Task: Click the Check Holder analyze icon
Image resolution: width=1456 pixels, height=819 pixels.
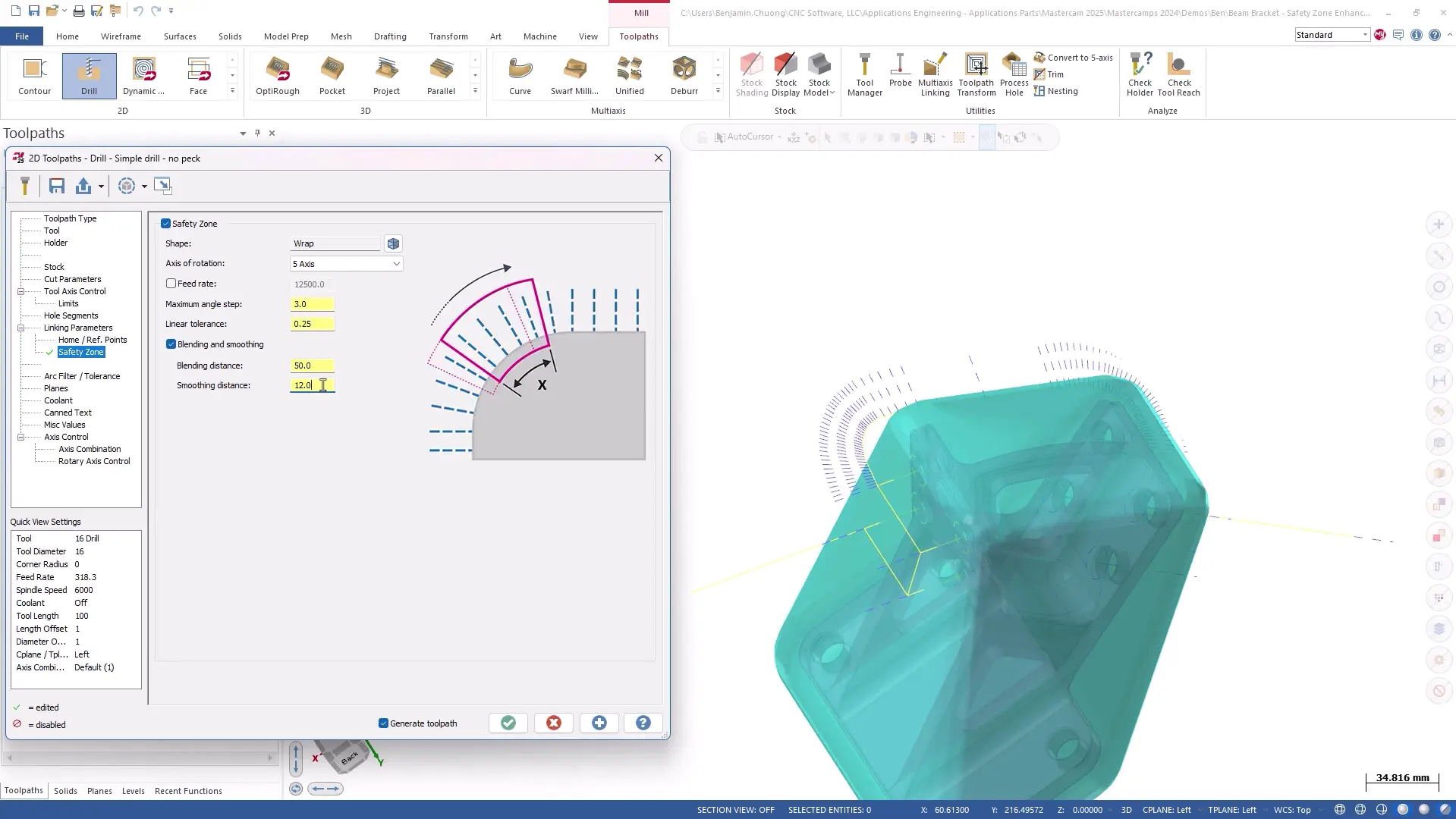Action: click(1139, 75)
